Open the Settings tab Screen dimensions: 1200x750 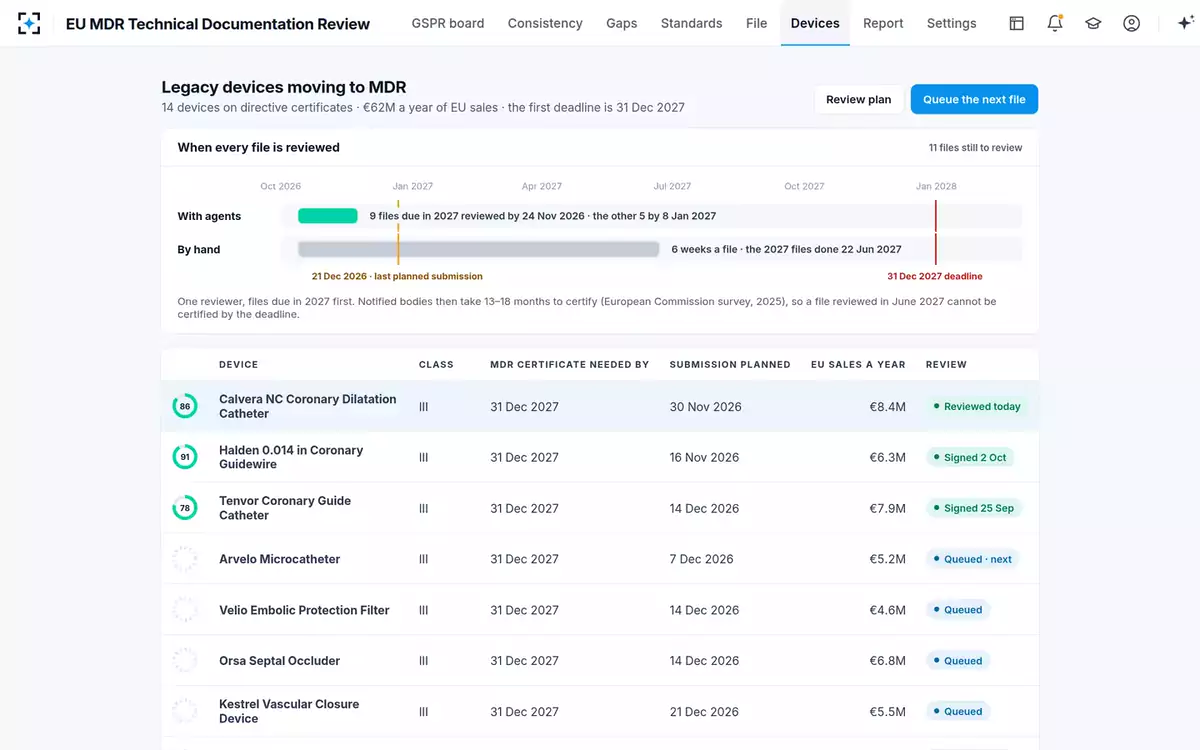pyautogui.click(x=952, y=23)
